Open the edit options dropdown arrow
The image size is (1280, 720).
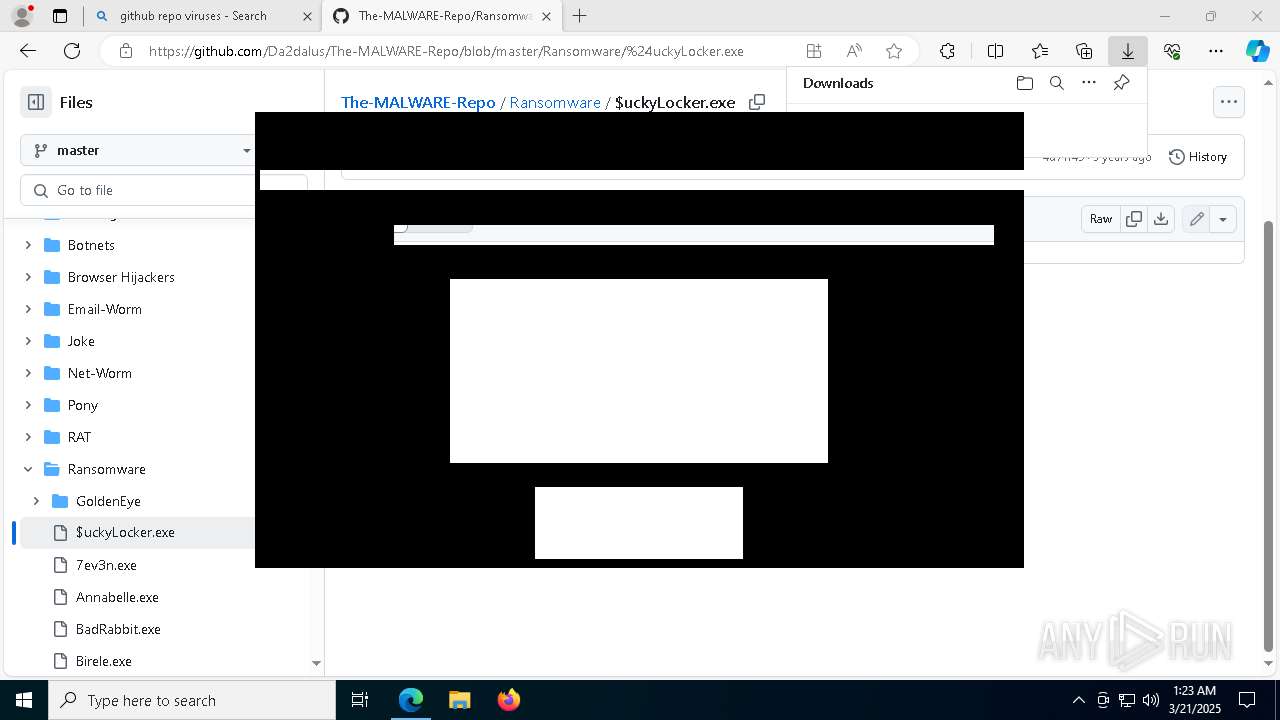click(x=1223, y=219)
